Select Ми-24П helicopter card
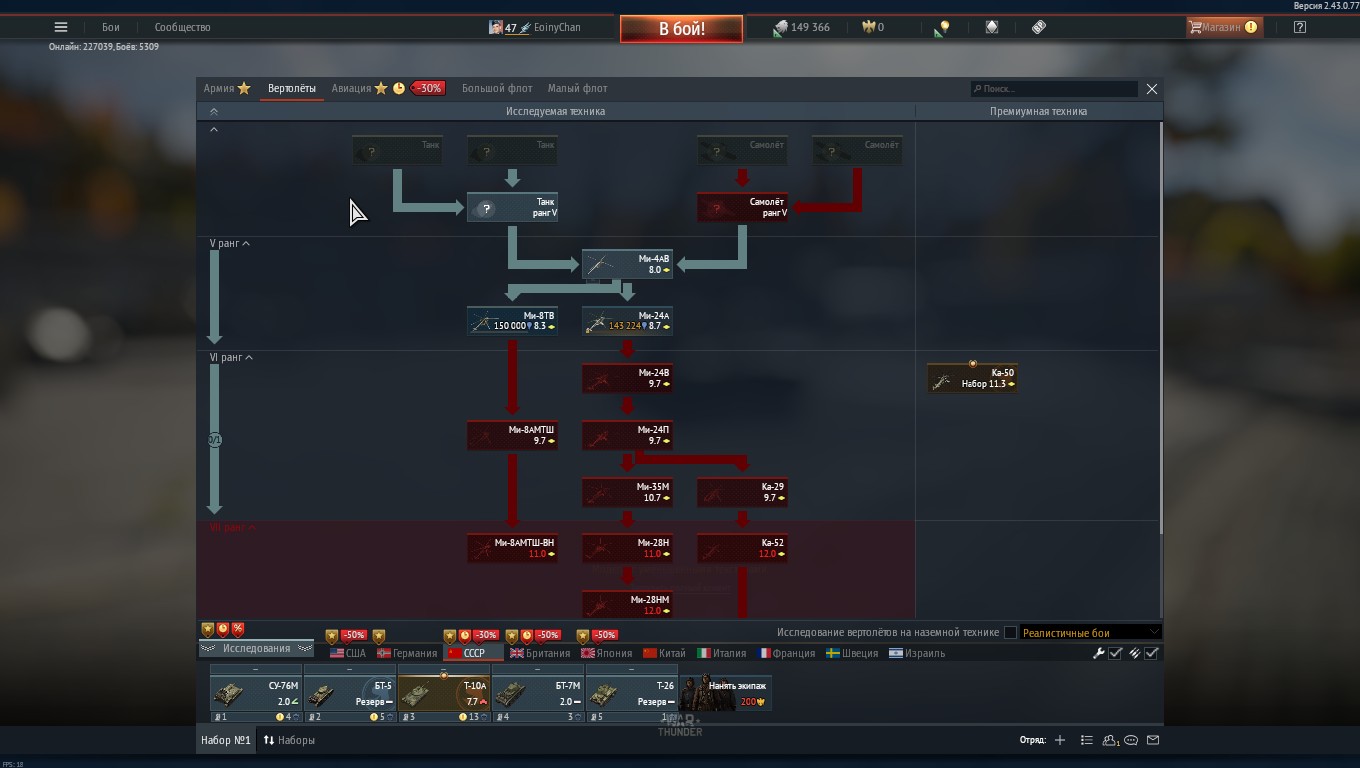Image resolution: width=1360 pixels, height=768 pixels. click(627, 435)
